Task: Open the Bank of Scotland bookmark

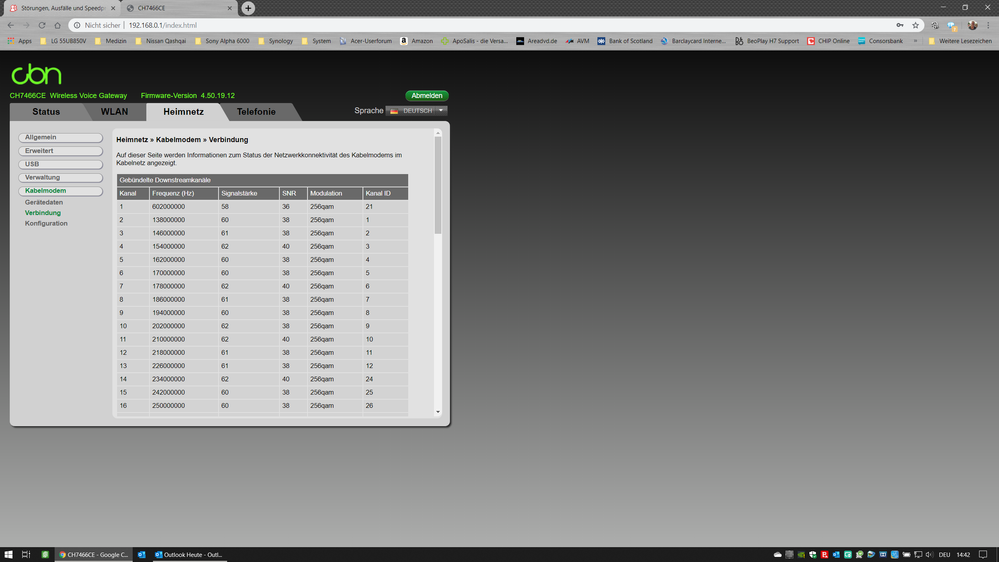Action: [624, 41]
